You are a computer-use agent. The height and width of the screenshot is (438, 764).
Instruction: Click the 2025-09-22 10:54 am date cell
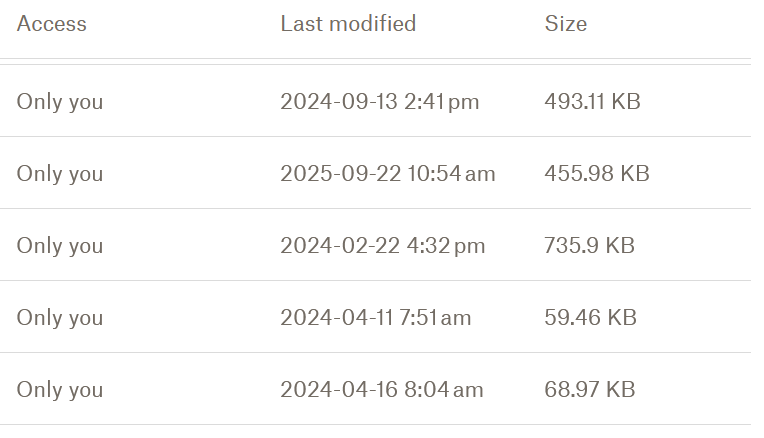click(x=387, y=174)
